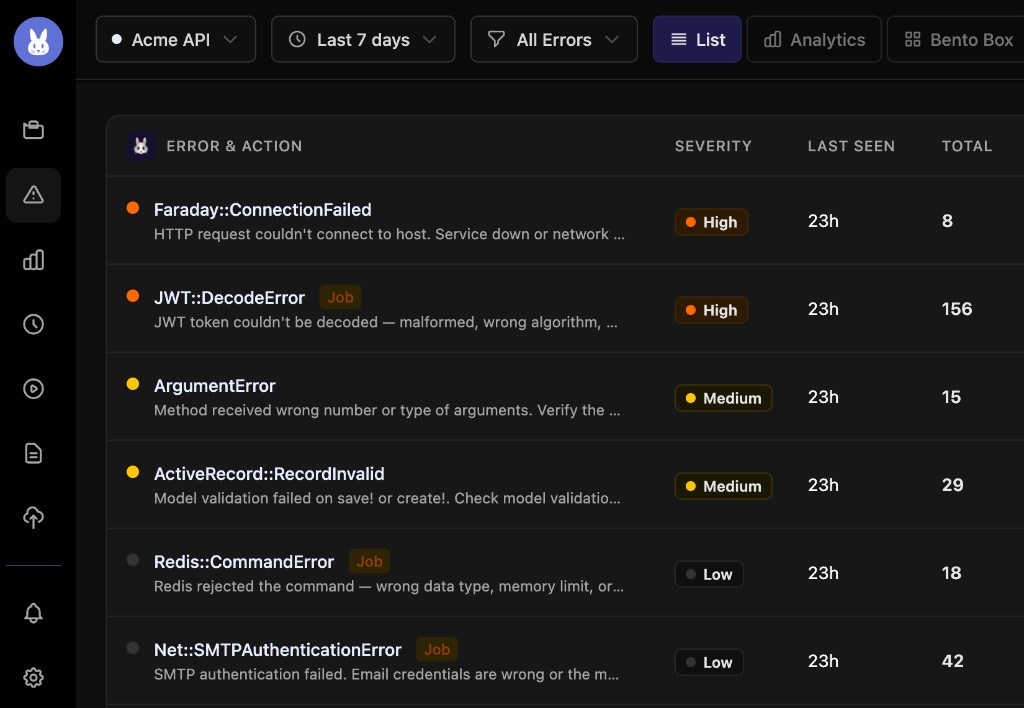
Task: Click the Job tag on JWT::DecodeError
Action: tap(340, 297)
